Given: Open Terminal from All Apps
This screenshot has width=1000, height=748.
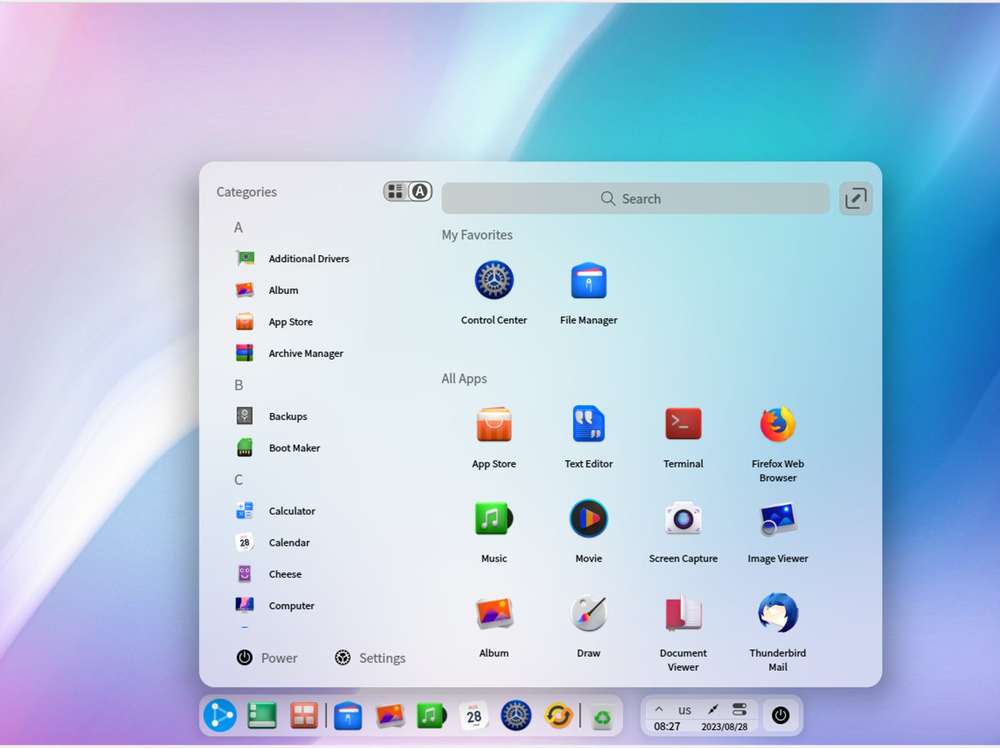Looking at the screenshot, I should 683,425.
